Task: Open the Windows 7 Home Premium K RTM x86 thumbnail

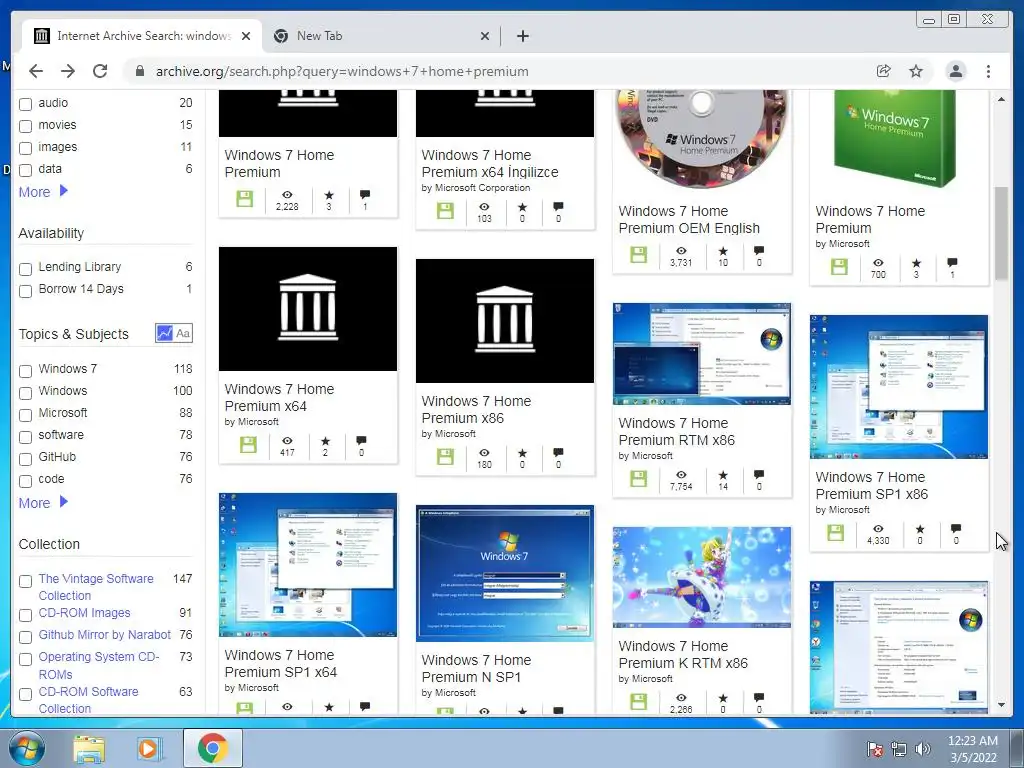Action: point(701,577)
